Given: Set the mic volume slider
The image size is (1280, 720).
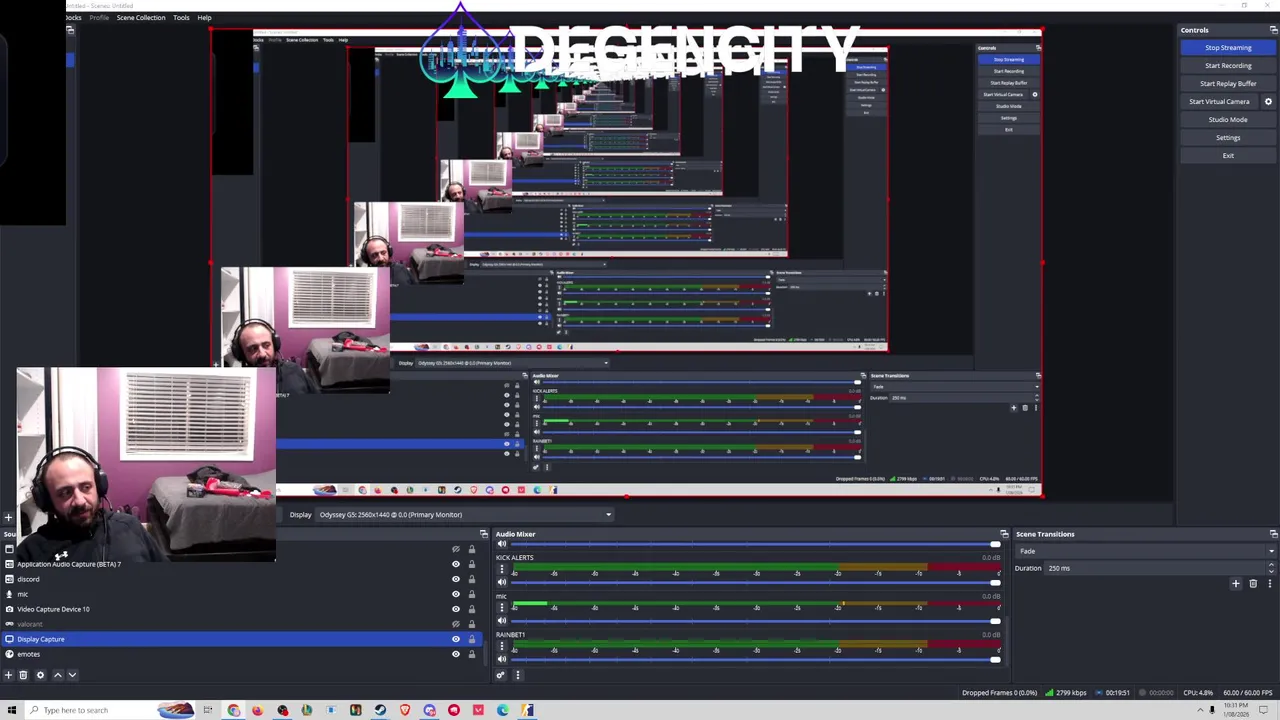Looking at the screenshot, I should pos(755,621).
